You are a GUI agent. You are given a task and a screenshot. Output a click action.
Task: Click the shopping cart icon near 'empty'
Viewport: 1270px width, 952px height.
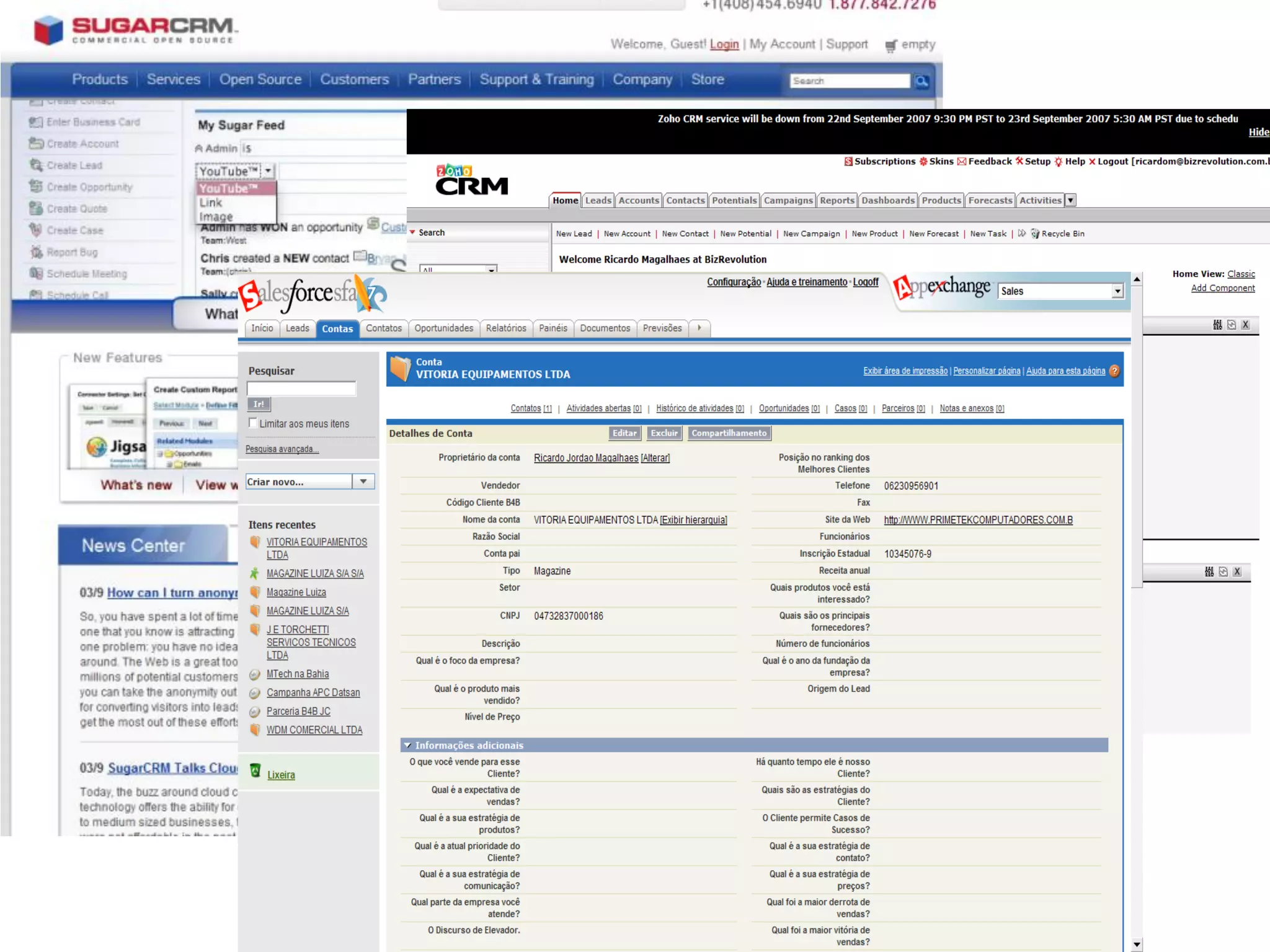[891, 45]
